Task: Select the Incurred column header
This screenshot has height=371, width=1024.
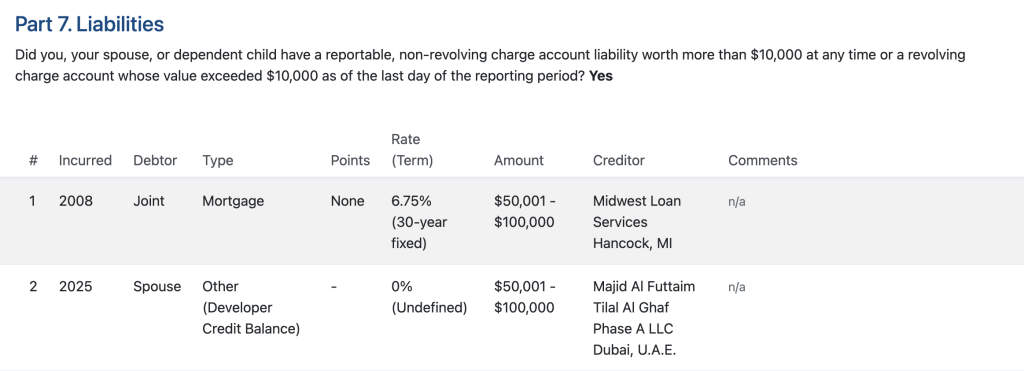Action: coord(85,161)
